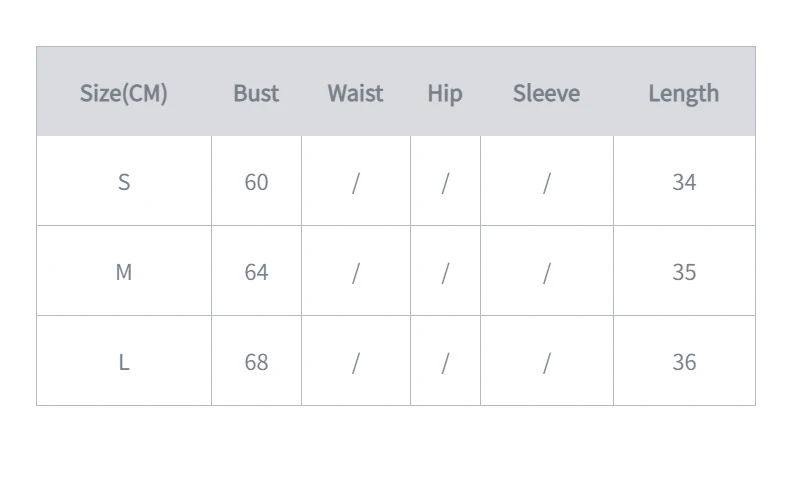The width and height of the screenshot is (800, 500).
Task: Click the Size(CM) column header
Action: pyautogui.click(x=123, y=93)
